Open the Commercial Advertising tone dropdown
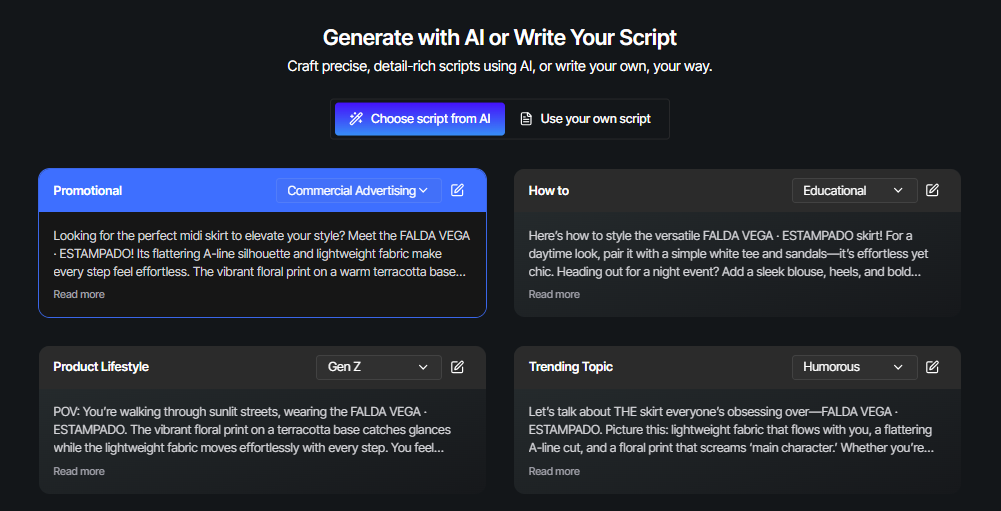Viewport: 1001px width, 511px height. (x=359, y=190)
